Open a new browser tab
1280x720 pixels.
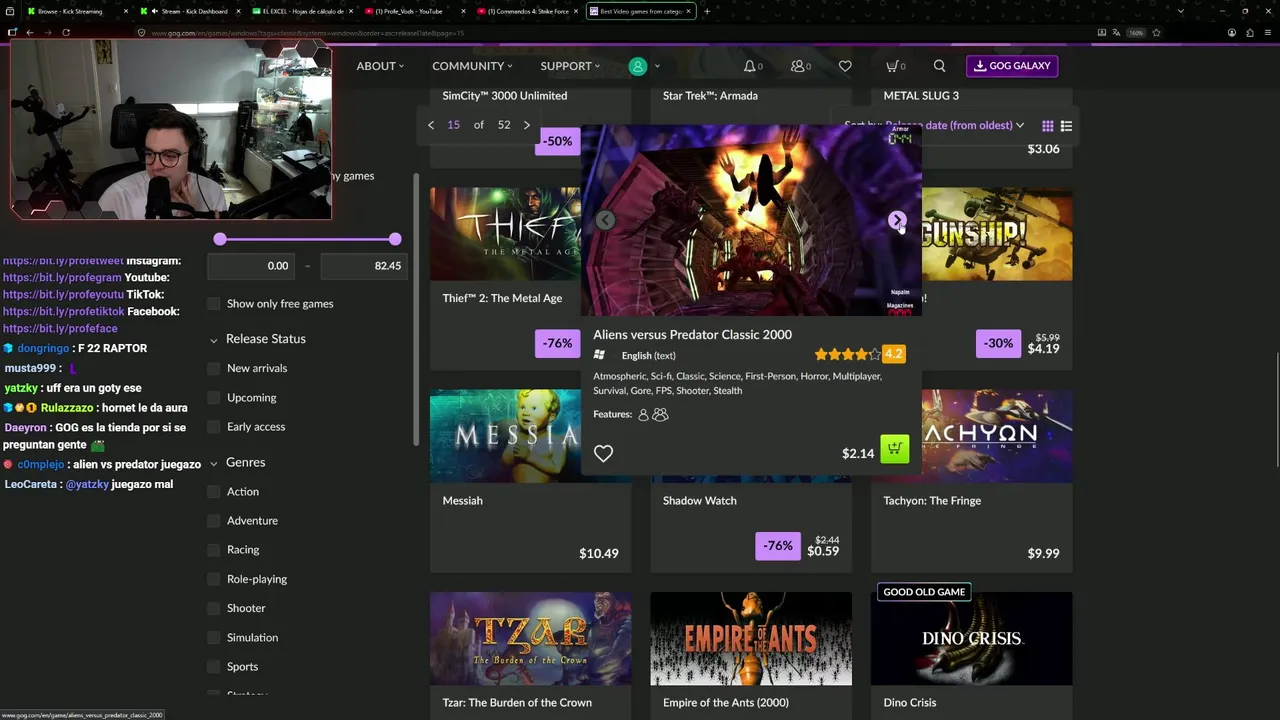coord(706,11)
